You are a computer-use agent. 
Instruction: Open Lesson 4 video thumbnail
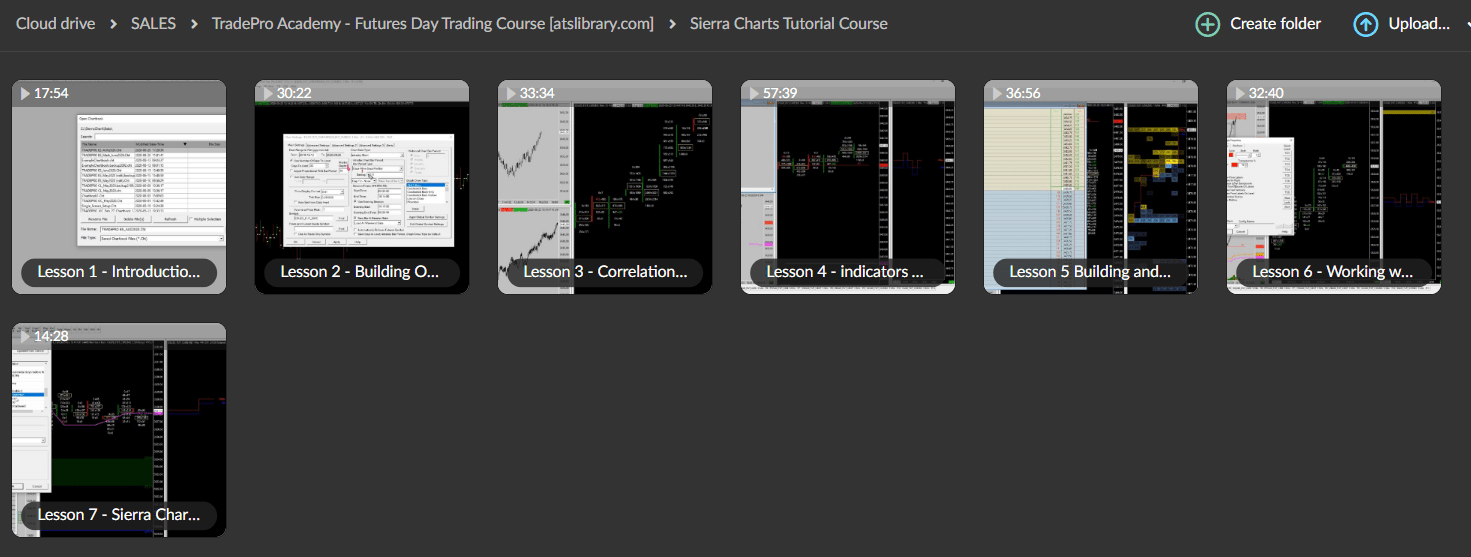(x=848, y=187)
